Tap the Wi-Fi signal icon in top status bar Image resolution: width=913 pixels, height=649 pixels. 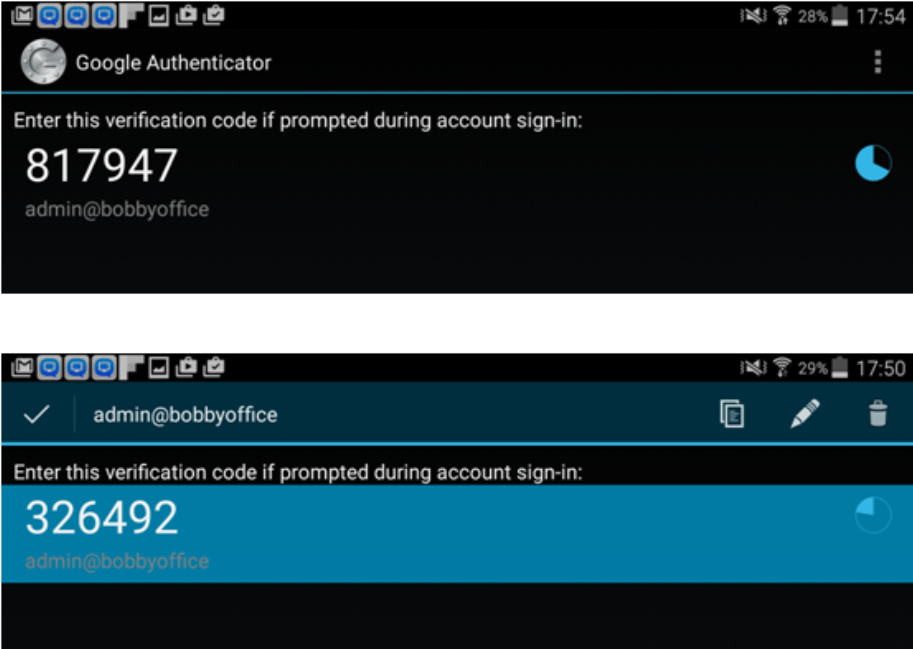pyautogui.click(x=782, y=16)
